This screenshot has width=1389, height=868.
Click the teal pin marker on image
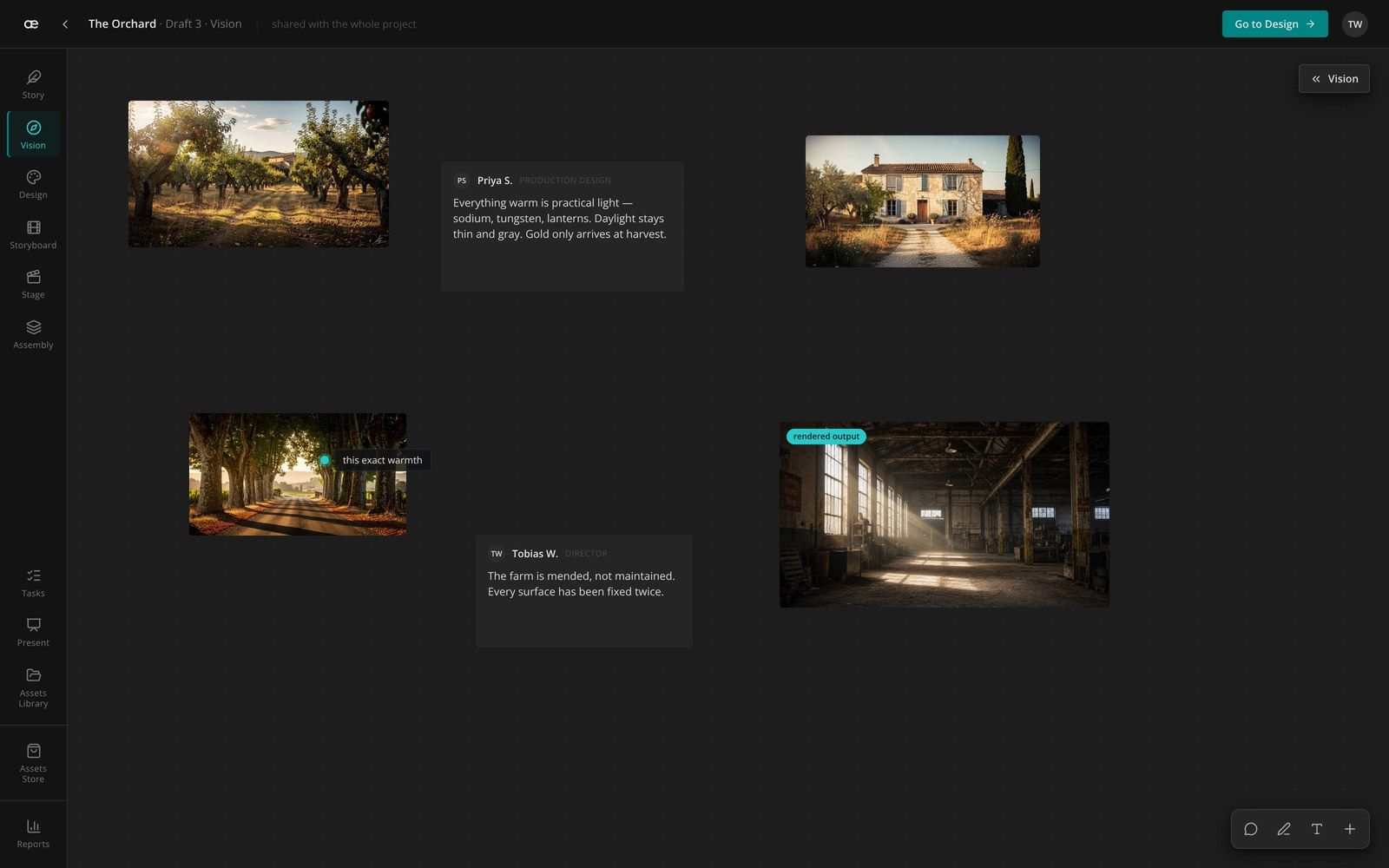pyautogui.click(x=325, y=460)
